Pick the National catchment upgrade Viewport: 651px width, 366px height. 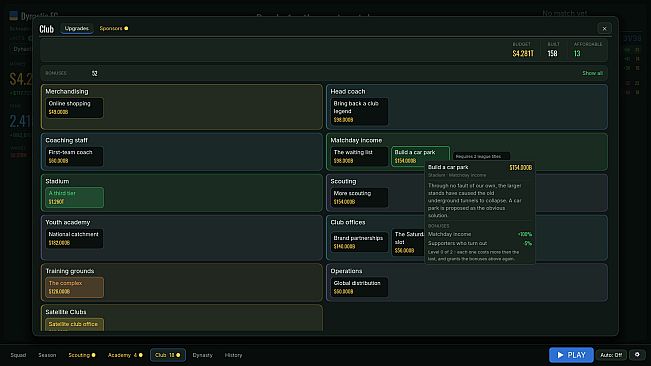[74, 239]
